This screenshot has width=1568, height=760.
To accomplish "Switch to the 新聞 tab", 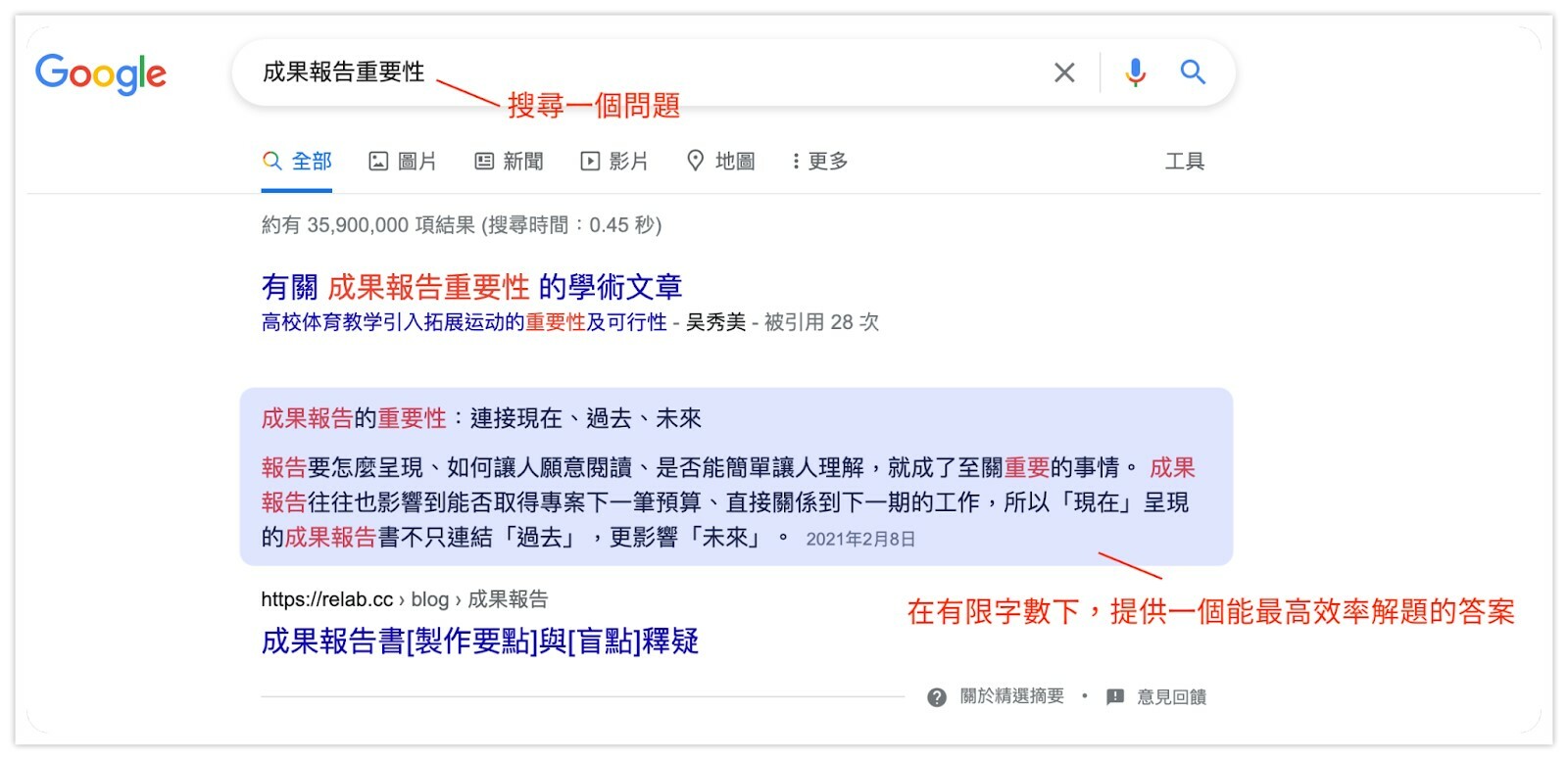I will click(509, 162).
